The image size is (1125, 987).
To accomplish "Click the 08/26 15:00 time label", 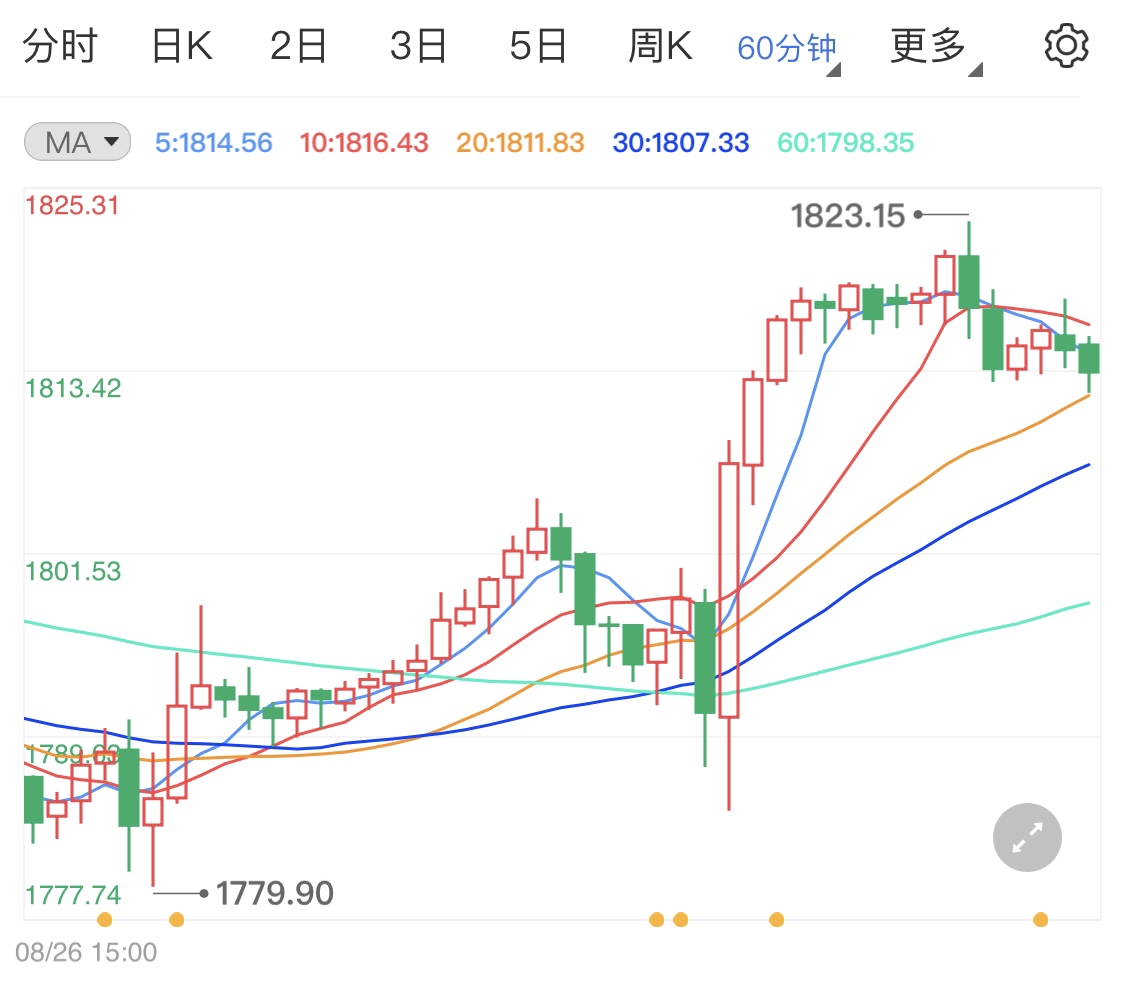I will (x=86, y=953).
